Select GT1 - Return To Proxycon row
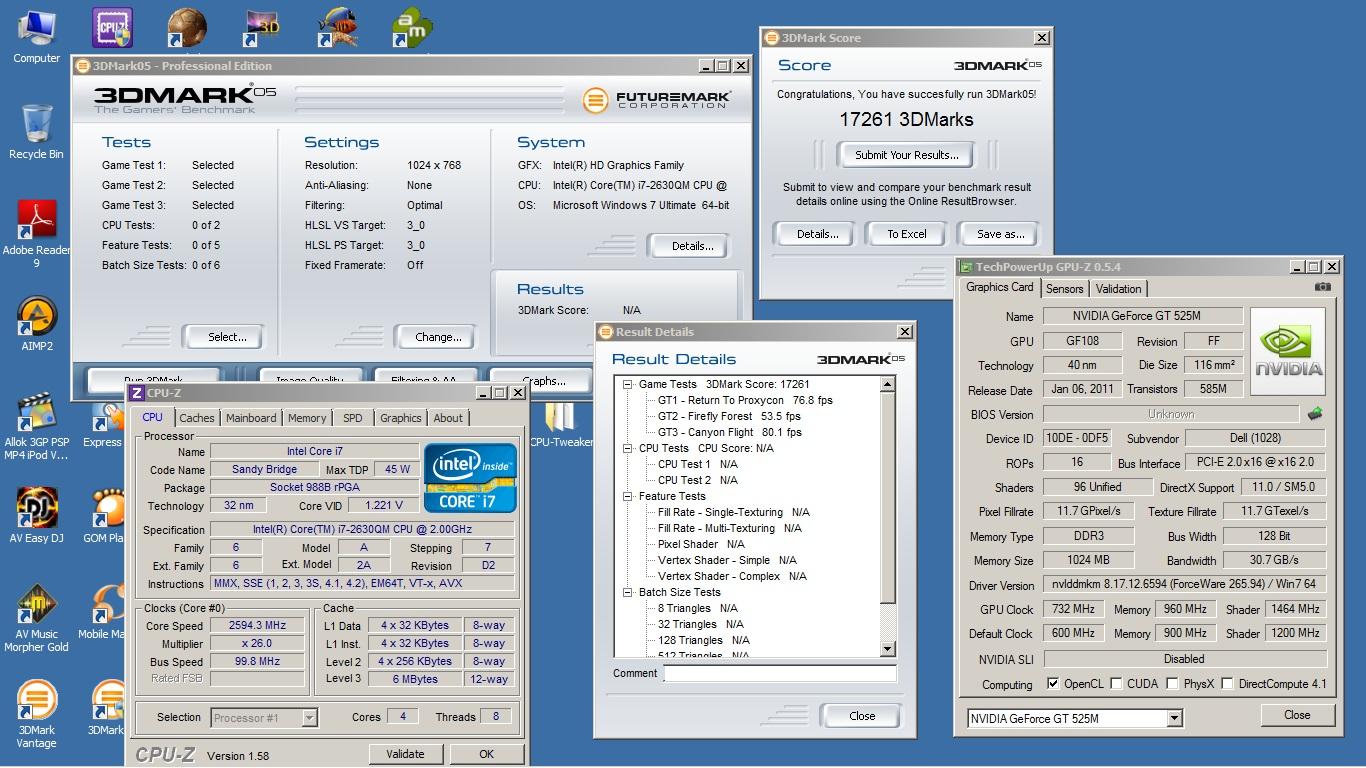 (x=745, y=400)
